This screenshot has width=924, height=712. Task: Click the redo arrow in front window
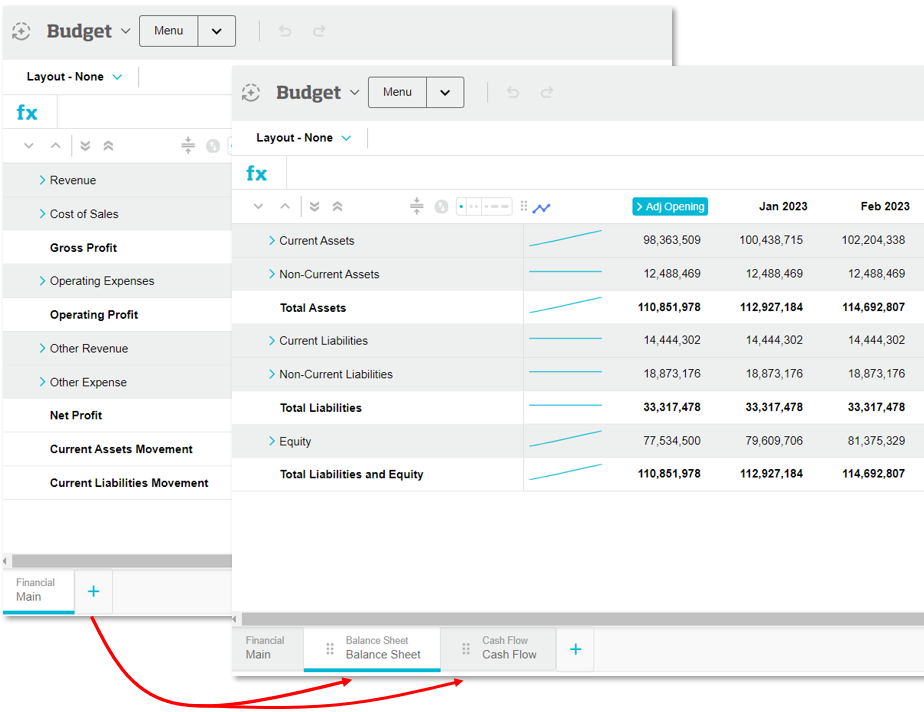[547, 92]
